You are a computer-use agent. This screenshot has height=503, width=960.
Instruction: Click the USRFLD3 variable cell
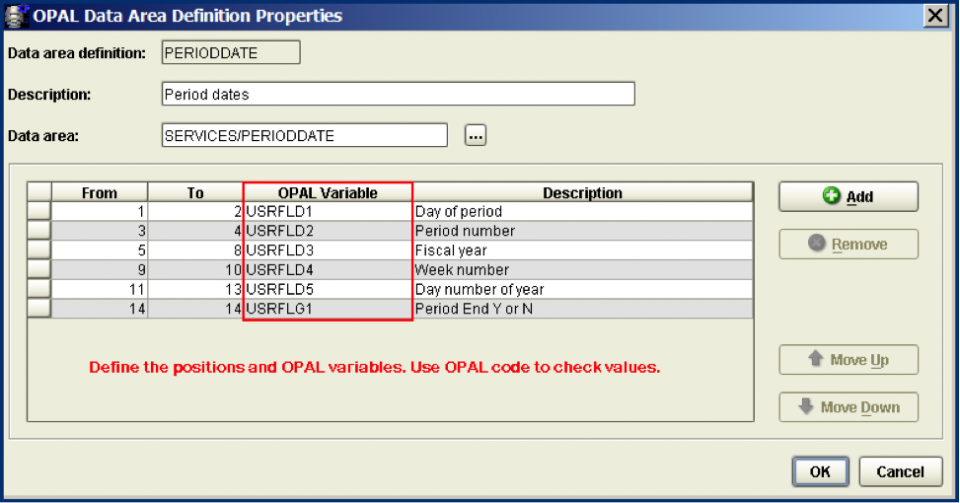[x=328, y=250]
